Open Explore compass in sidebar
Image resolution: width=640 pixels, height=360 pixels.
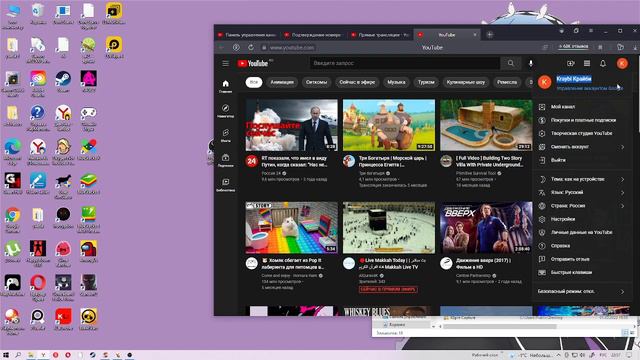click(225, 111)
